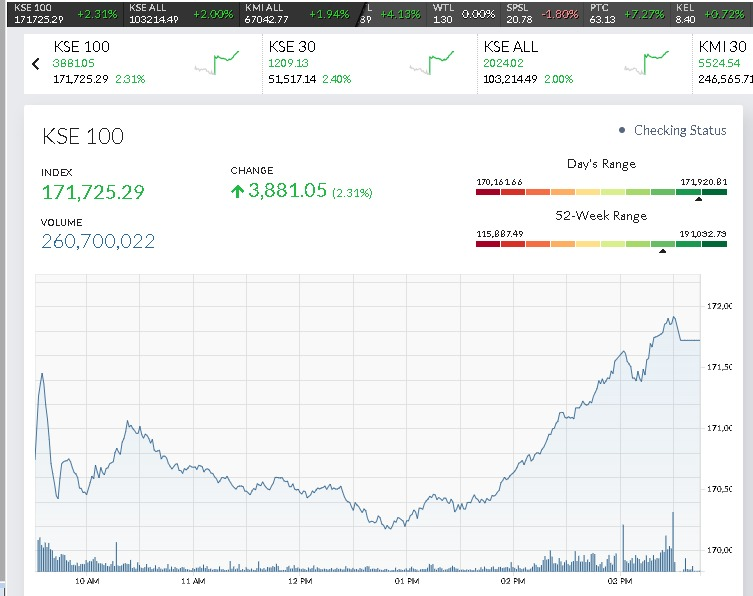
Task: Click the 12 PM time axis label
Action: click(x=300, y=581)
